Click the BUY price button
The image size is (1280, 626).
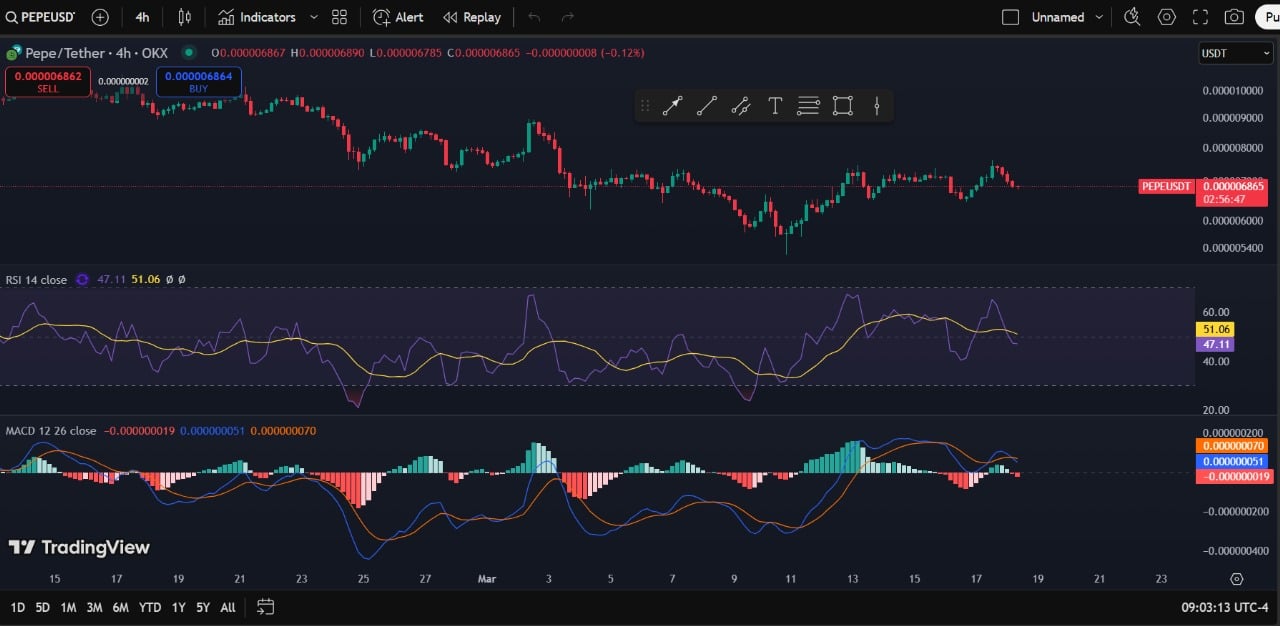198,82
